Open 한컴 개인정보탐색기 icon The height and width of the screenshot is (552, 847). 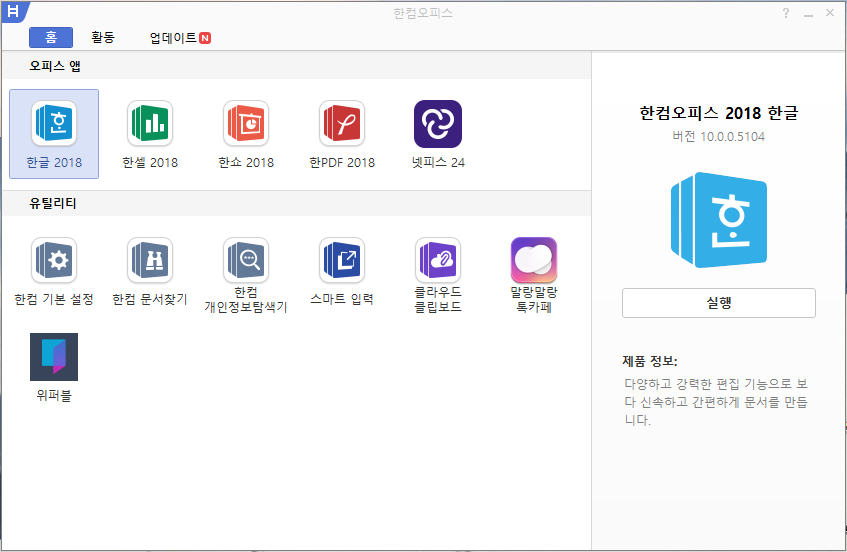click(246, 260)
